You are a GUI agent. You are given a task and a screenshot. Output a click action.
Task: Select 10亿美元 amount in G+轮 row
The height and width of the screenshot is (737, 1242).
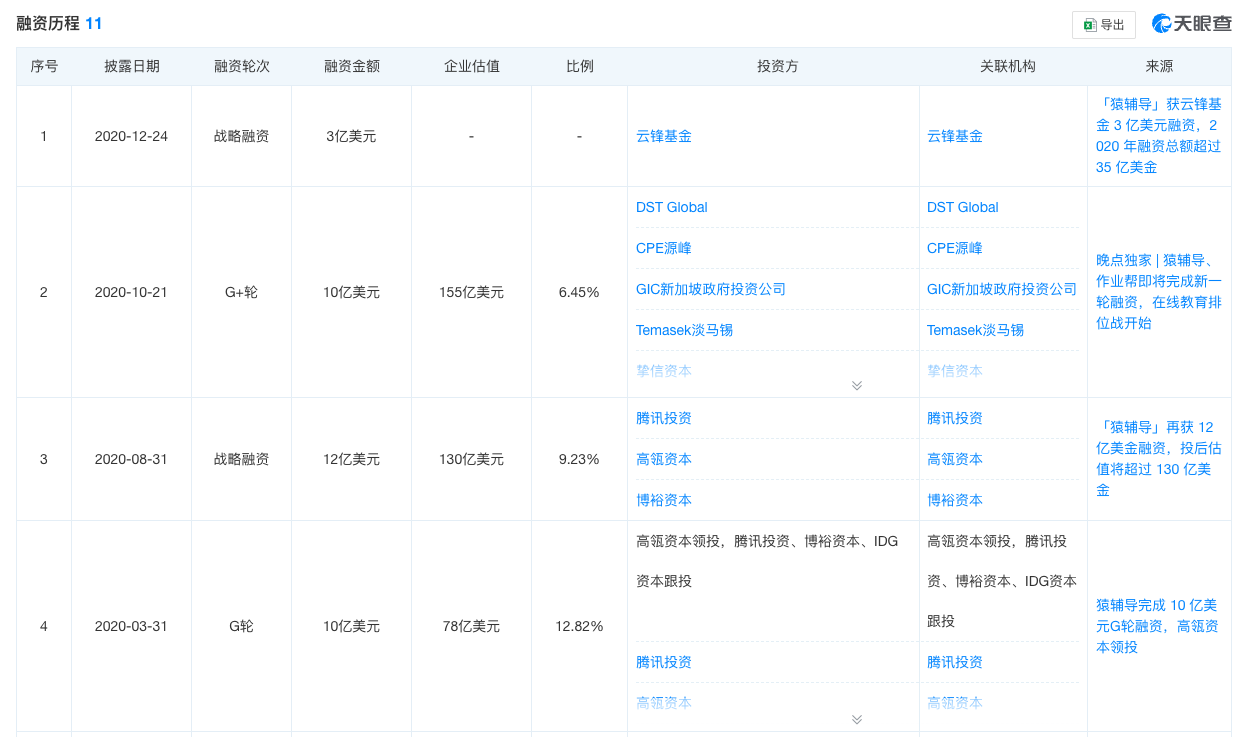point(351,292)
